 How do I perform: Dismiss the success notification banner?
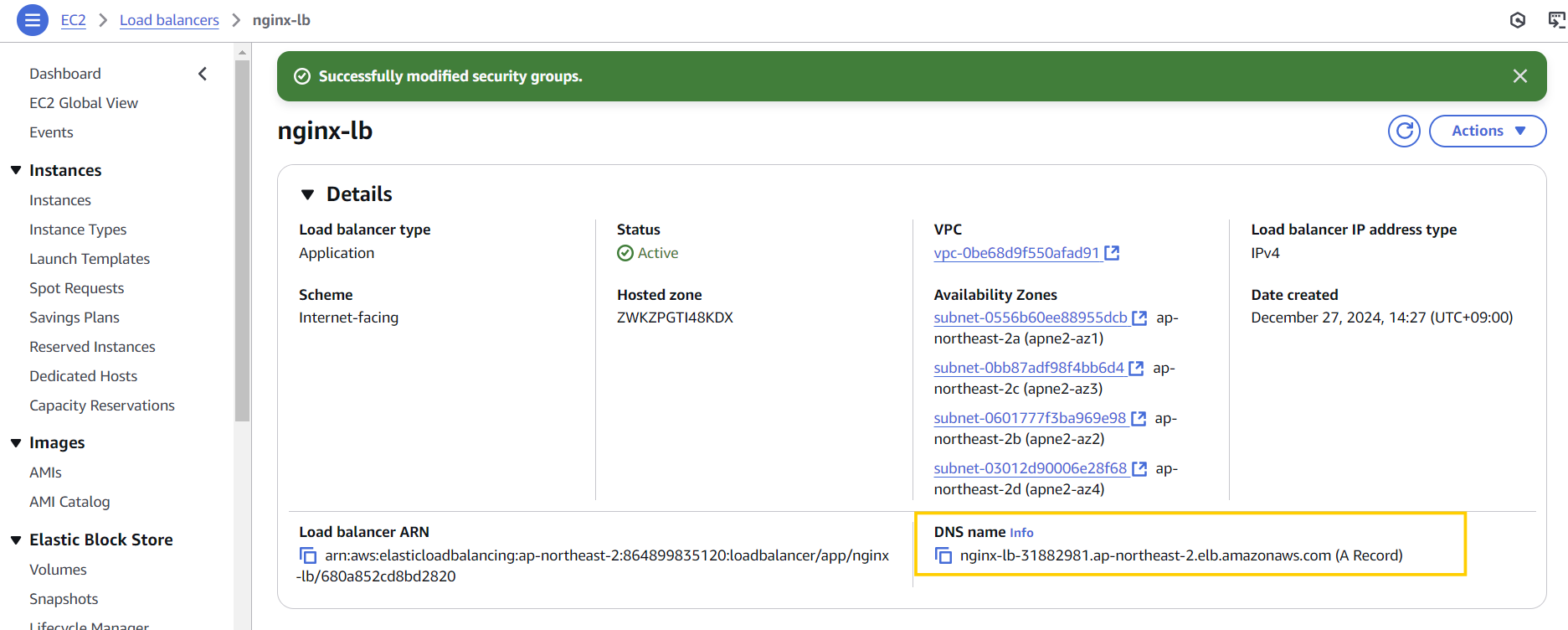tap(1519, 76)
